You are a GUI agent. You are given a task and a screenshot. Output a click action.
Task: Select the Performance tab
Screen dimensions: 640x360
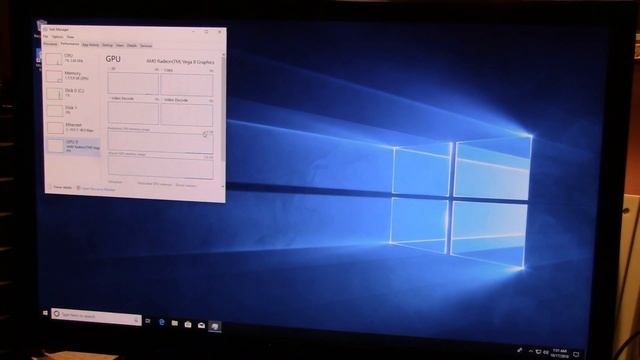(70, 44)
